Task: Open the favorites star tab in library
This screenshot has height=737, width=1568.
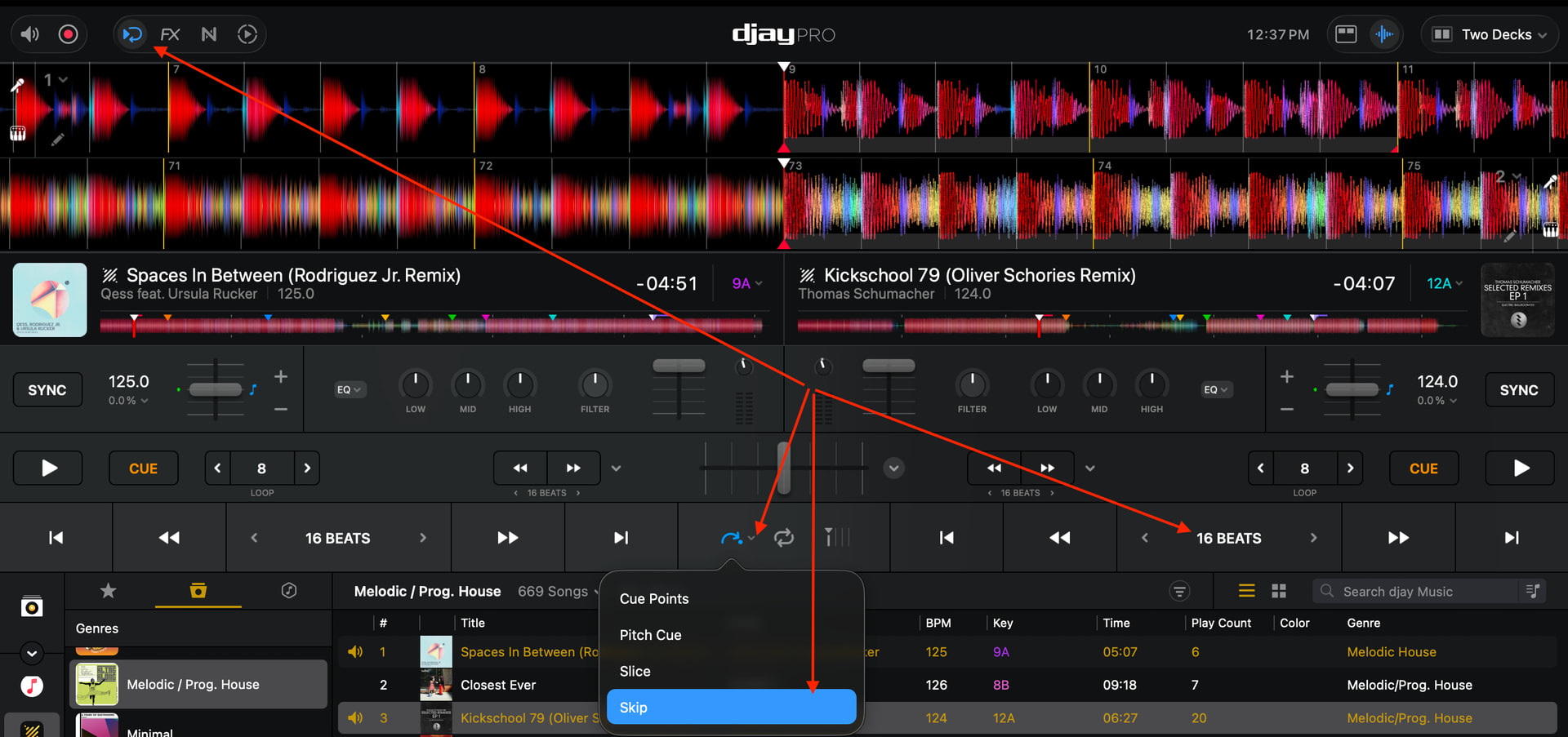Action: pyautogui.click(x=108, y=591)
